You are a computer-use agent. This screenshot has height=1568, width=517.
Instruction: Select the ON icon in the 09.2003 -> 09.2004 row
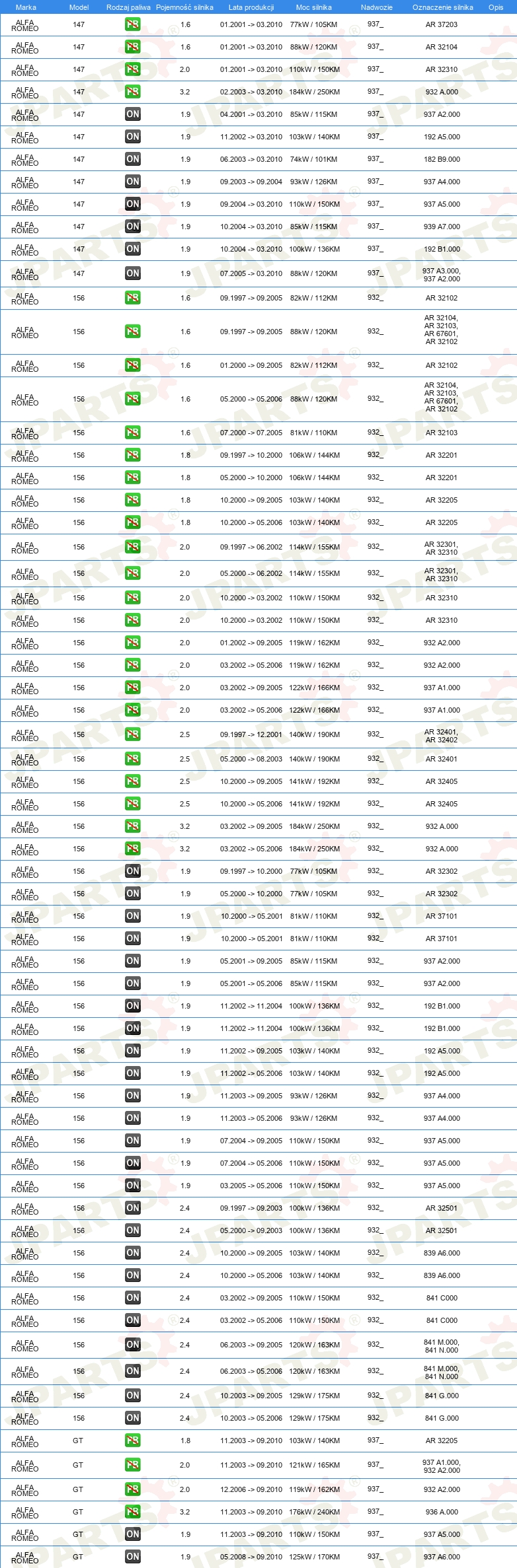tap(133, 182)
